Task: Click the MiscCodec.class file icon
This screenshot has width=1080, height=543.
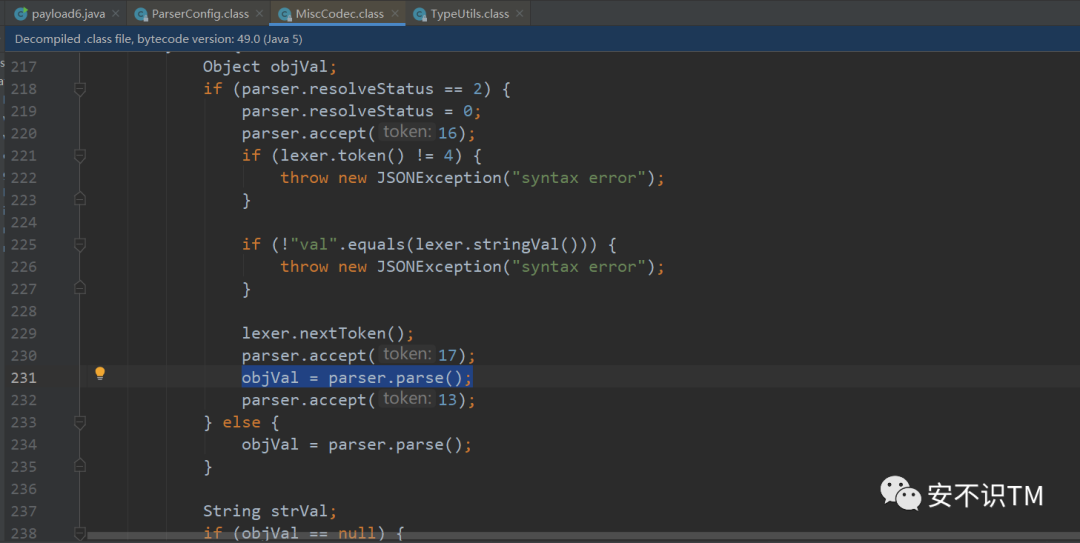Action: pyautogui.click(x=284, y=14)
